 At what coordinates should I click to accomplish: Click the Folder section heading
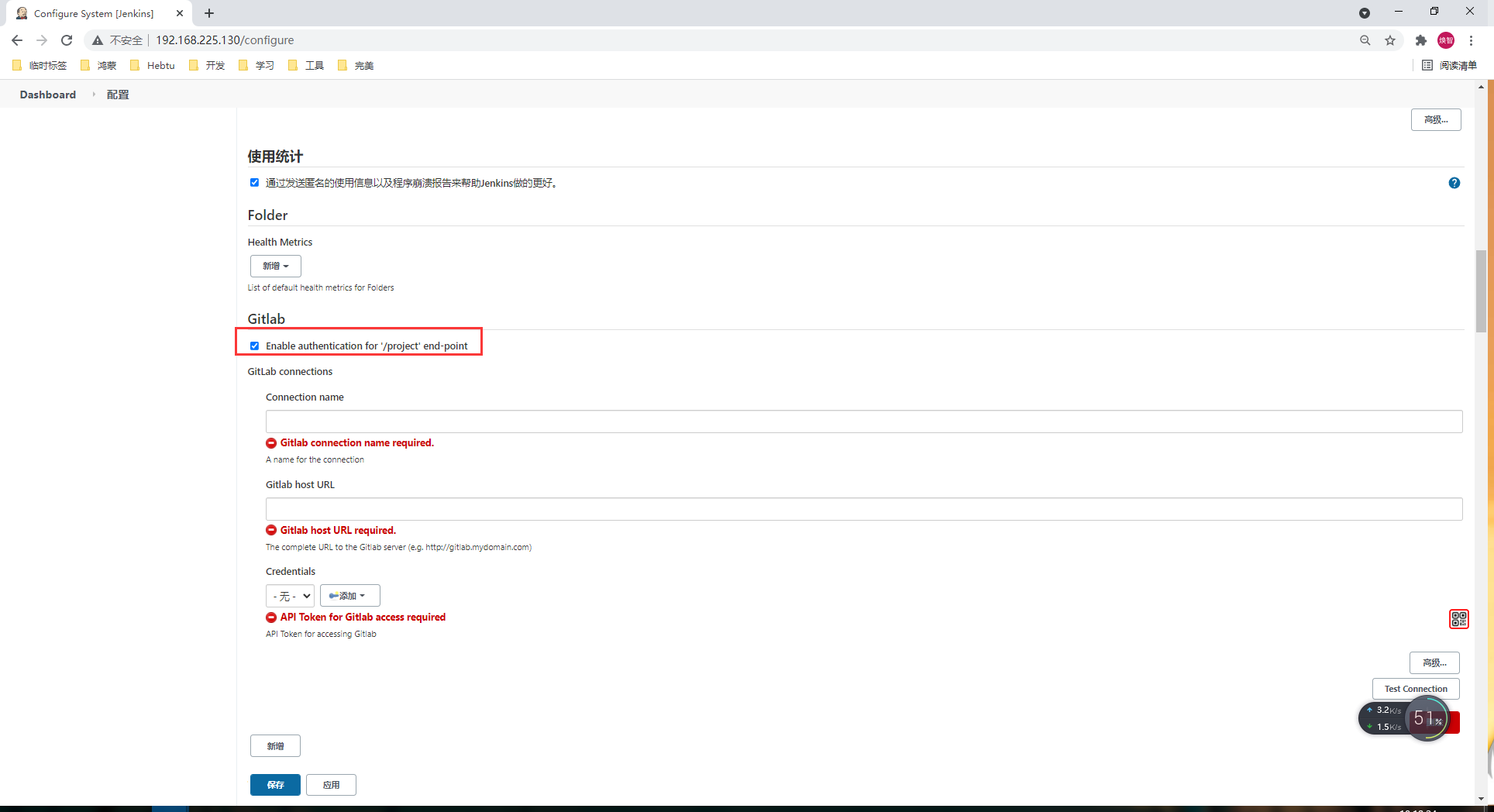pyautogui.click(x=267, y=215)
